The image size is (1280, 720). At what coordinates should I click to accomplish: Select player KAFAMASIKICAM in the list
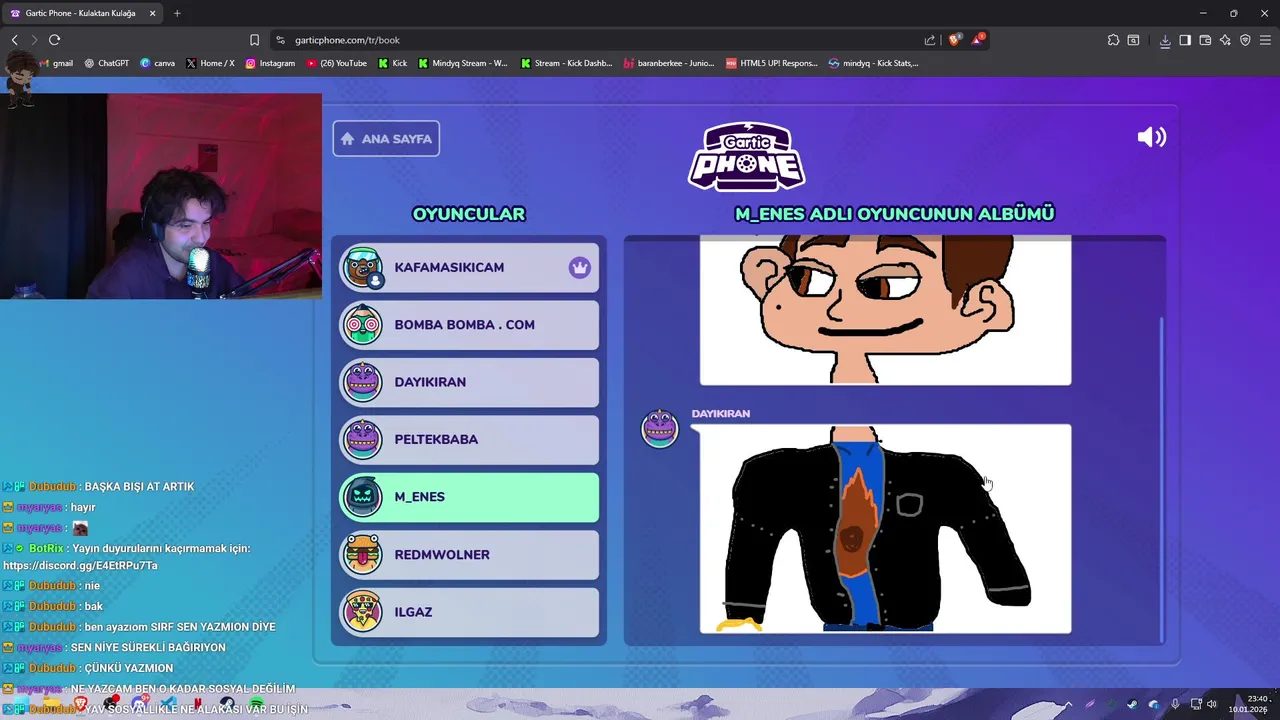pos(469,267)
